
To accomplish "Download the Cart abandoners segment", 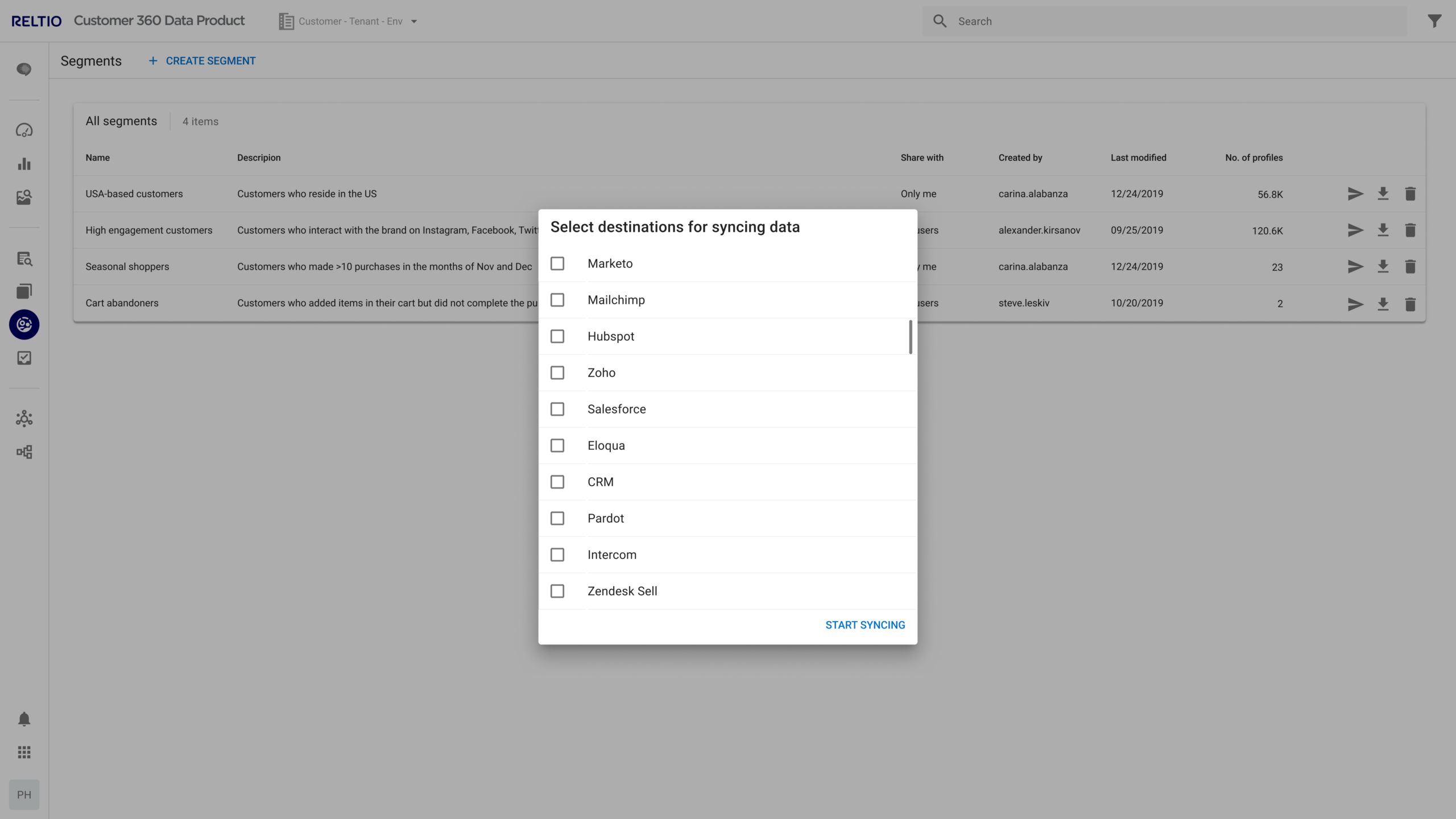I will [x=1383, y=304].
